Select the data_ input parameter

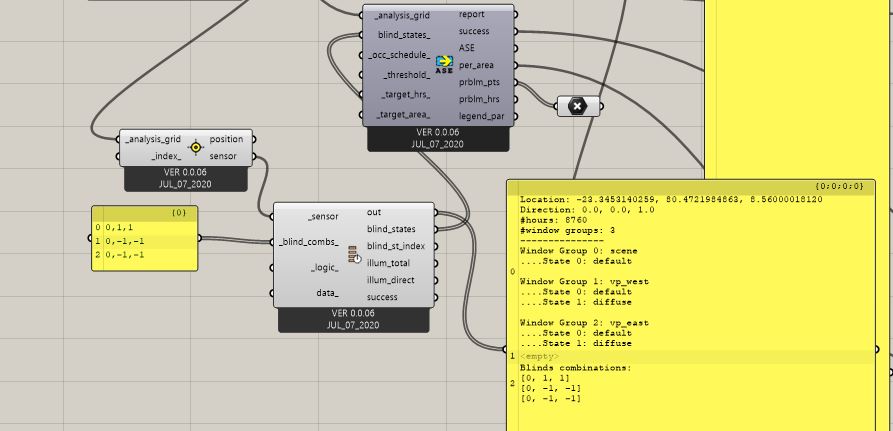coord(327,293)
